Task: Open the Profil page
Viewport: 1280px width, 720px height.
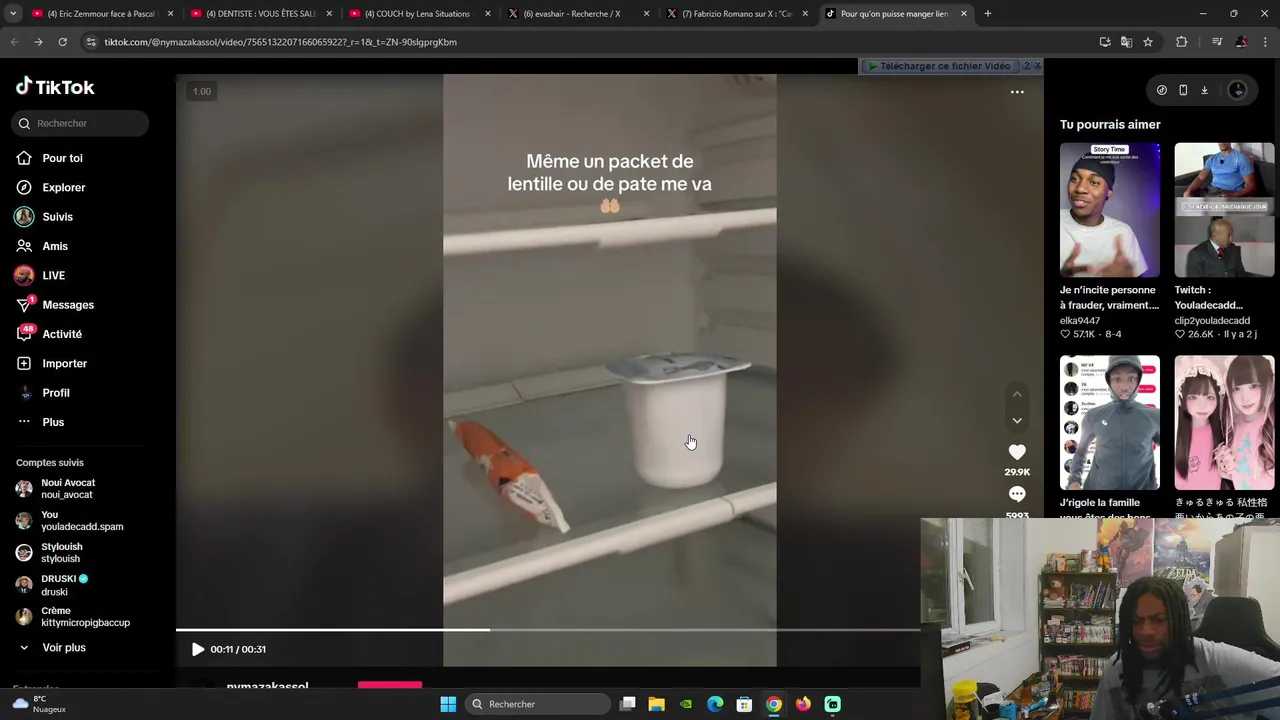Action: point(56,393)
